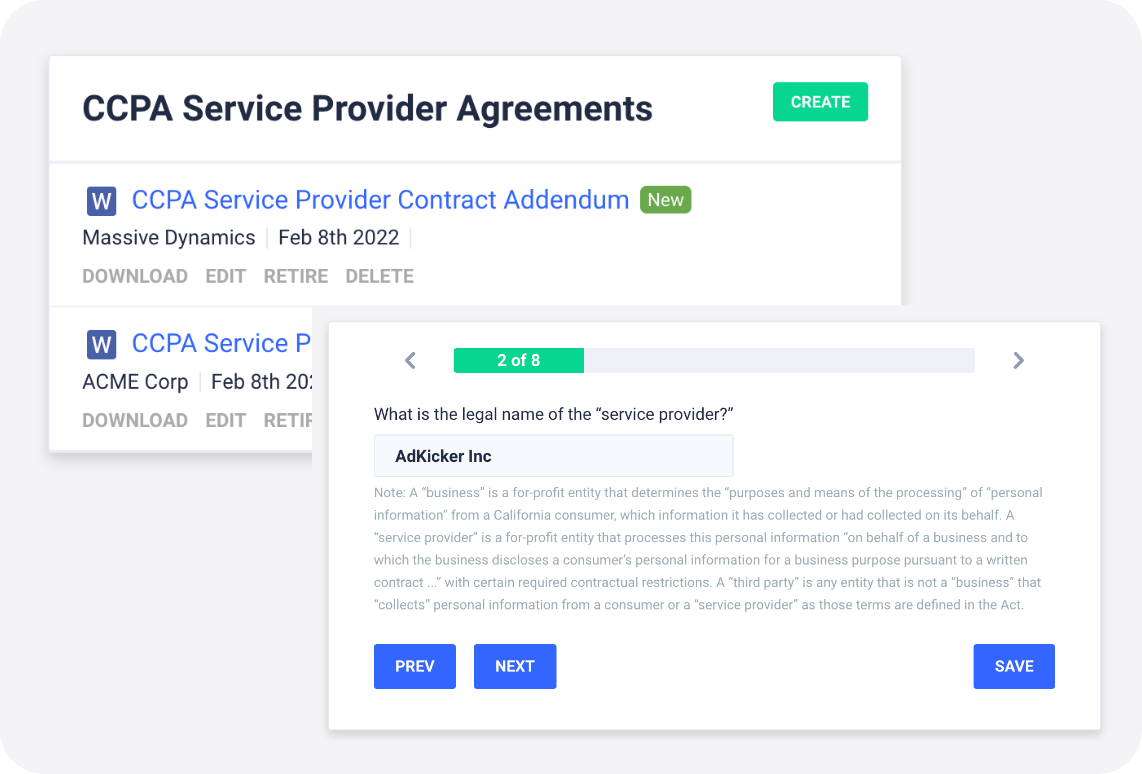Screen dimensions: 1142x774
Task: Retire the Massive Dynamics agreement
Action: (296, 276)
